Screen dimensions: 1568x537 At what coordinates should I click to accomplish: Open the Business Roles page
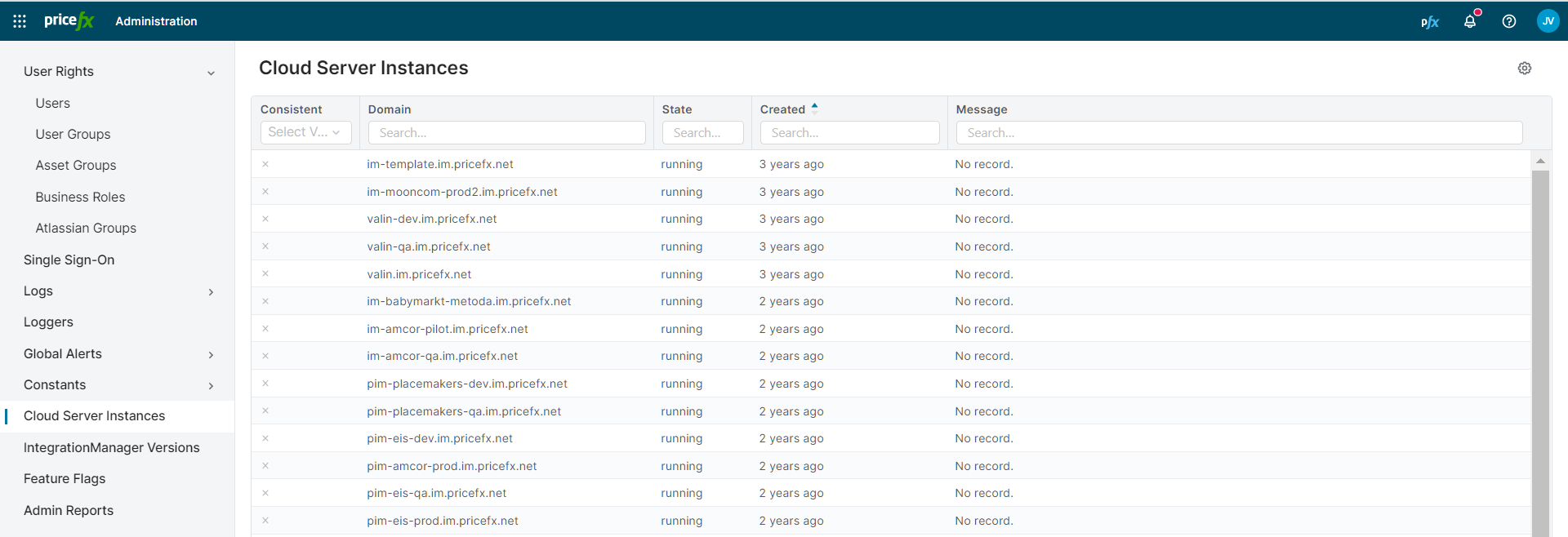pos(80,197)
